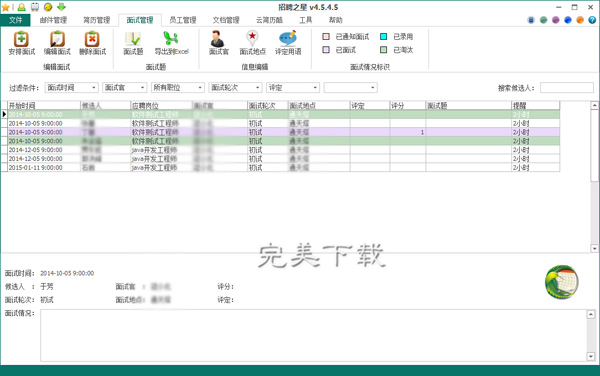Image resolution: width=600 pixels, height=376 pixels.
Task: Select the bright blue theme circle icon
Action: pos(568,20)
